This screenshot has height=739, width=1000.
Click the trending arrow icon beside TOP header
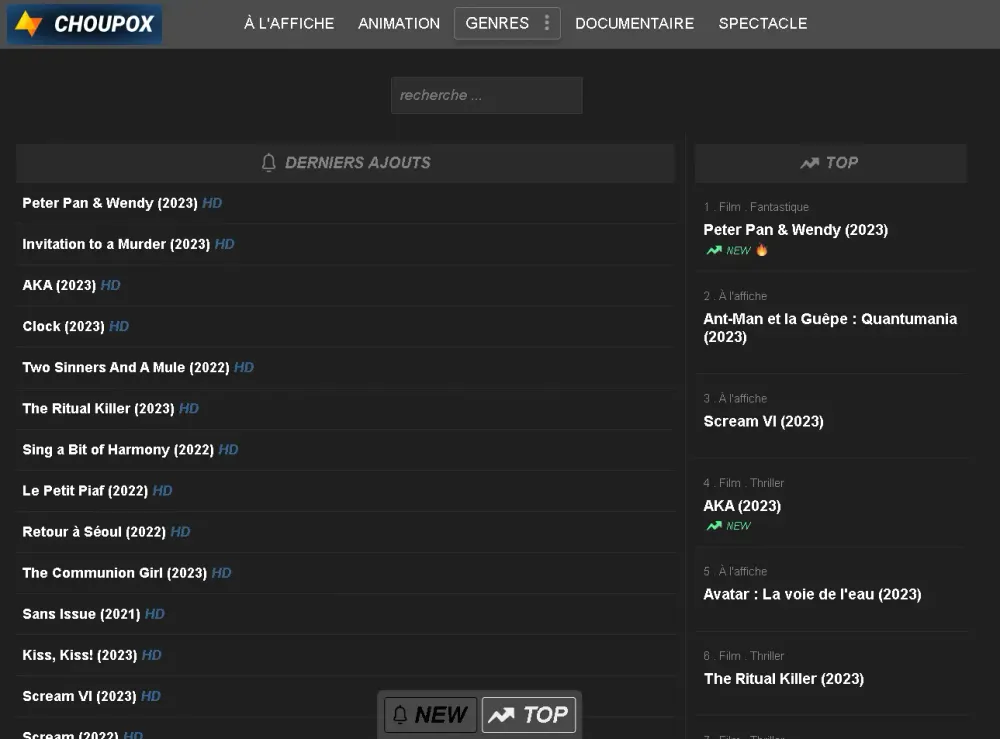pyautogui.click(x=809, y=163)
